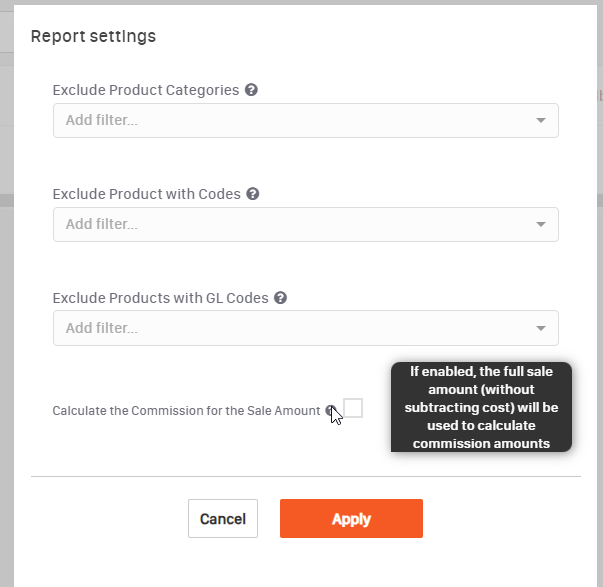Viewport: 603px width, 587px height.
Task: Focus the Add filter field under Product Categories
Action: (306, 120)
